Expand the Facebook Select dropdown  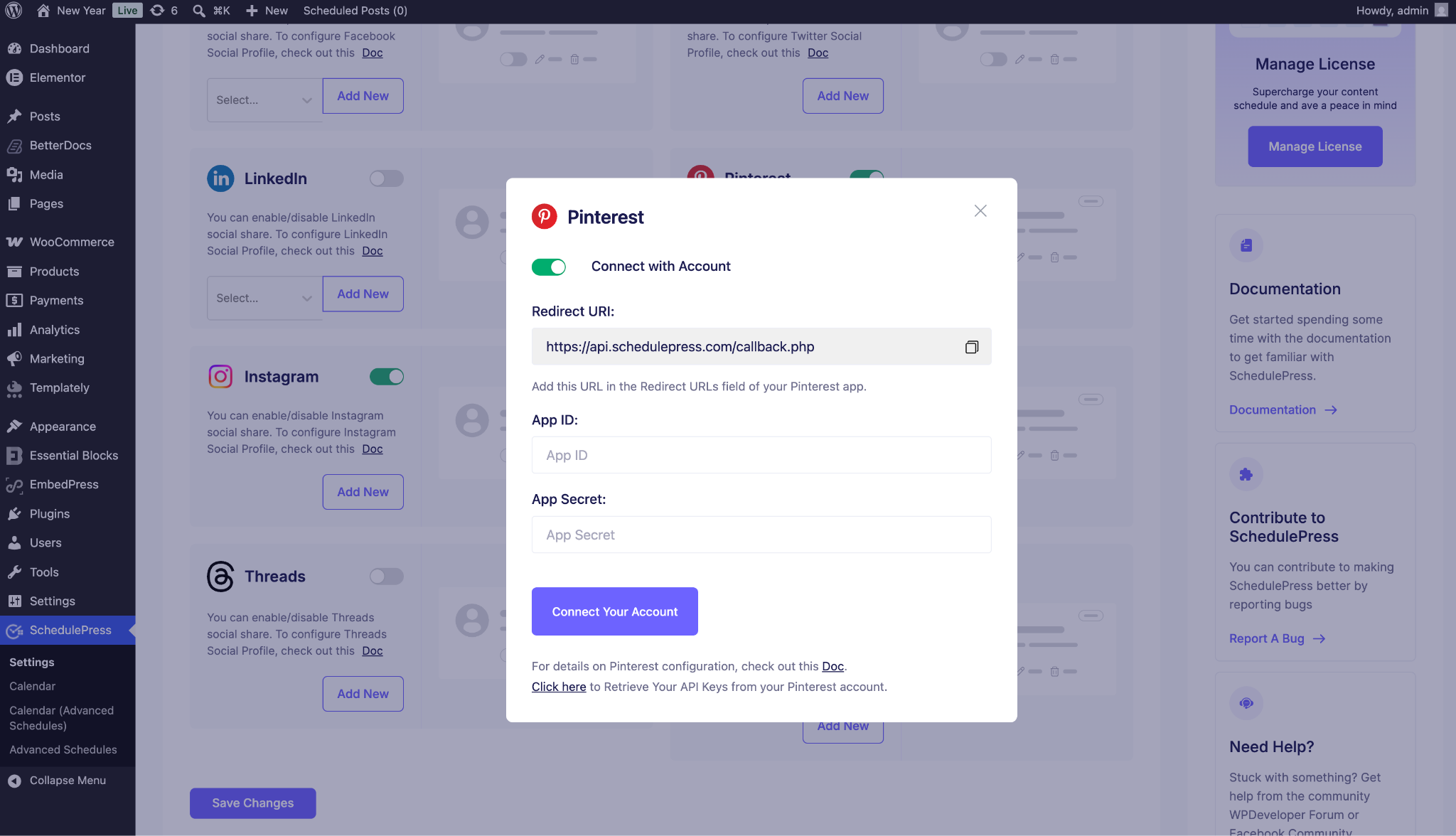pyautogui.click(x=264, y=100)
